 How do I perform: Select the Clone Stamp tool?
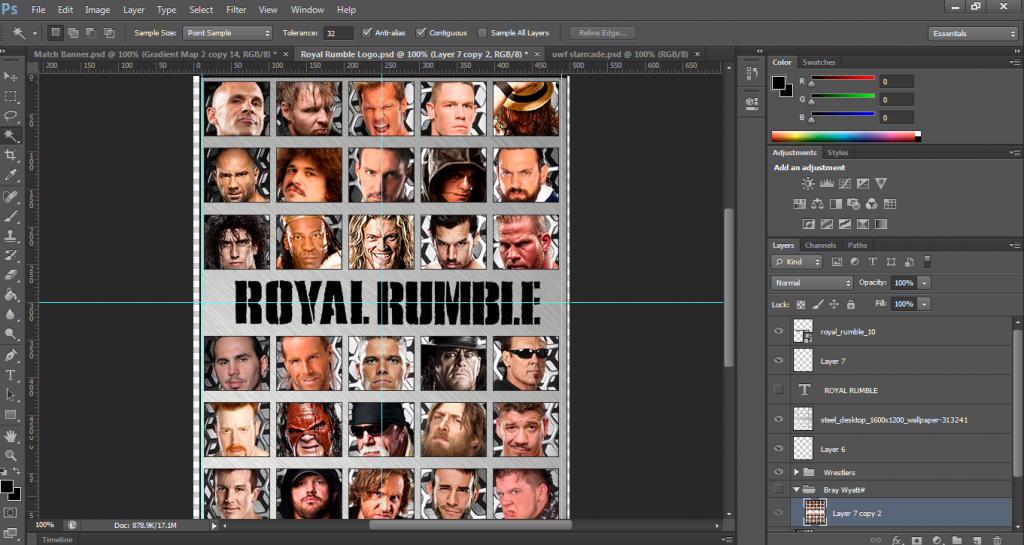click(10, 236)
